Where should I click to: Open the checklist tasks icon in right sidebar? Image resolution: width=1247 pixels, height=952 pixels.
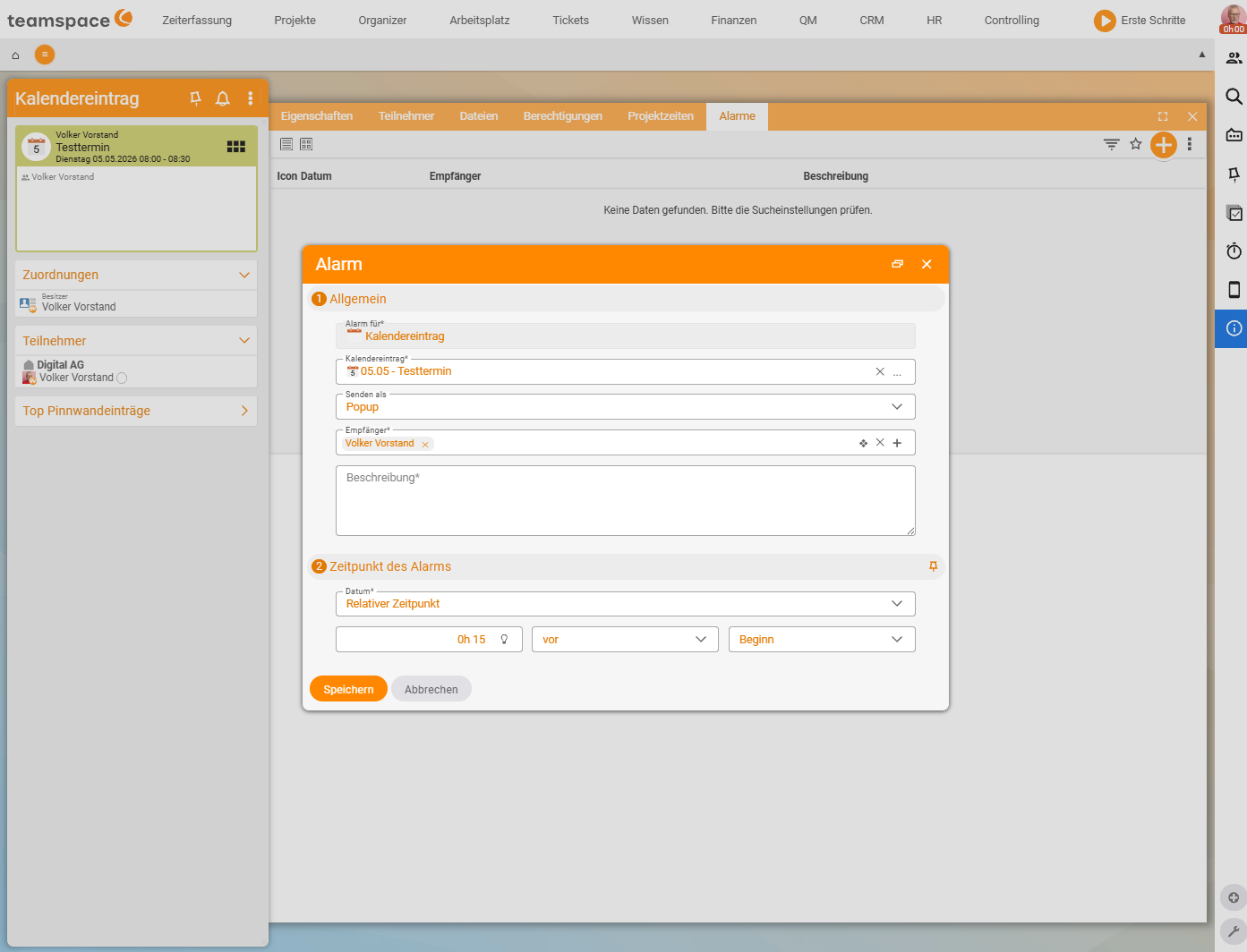coord(1234,213)
